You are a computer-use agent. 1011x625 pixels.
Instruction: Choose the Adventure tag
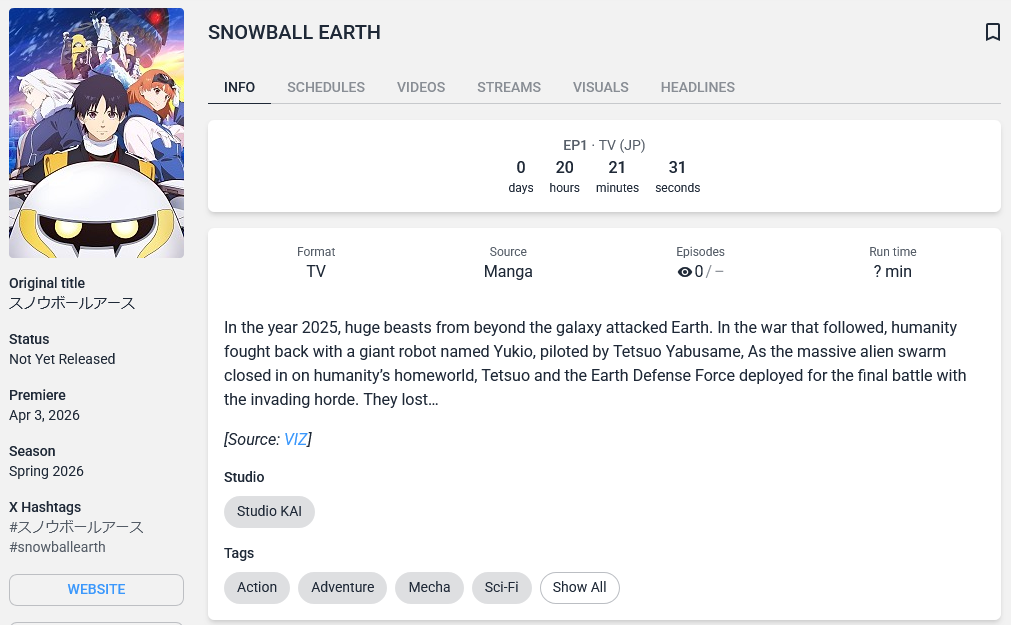click(343, 587)
